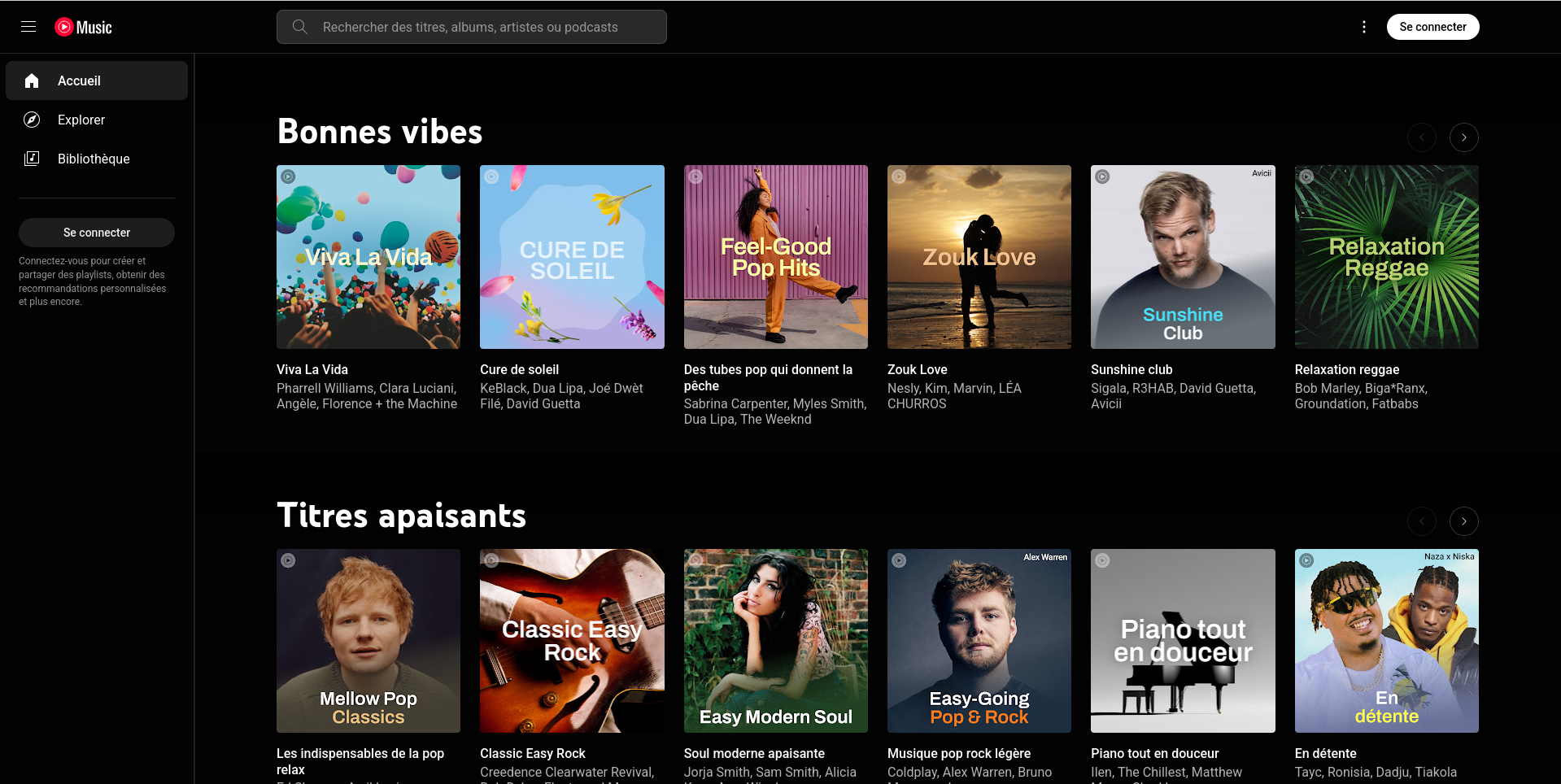This screenshot has width=1561, height=784.
Task: Open the Sunshine Club playlist cover
Action: point(1183,257)
